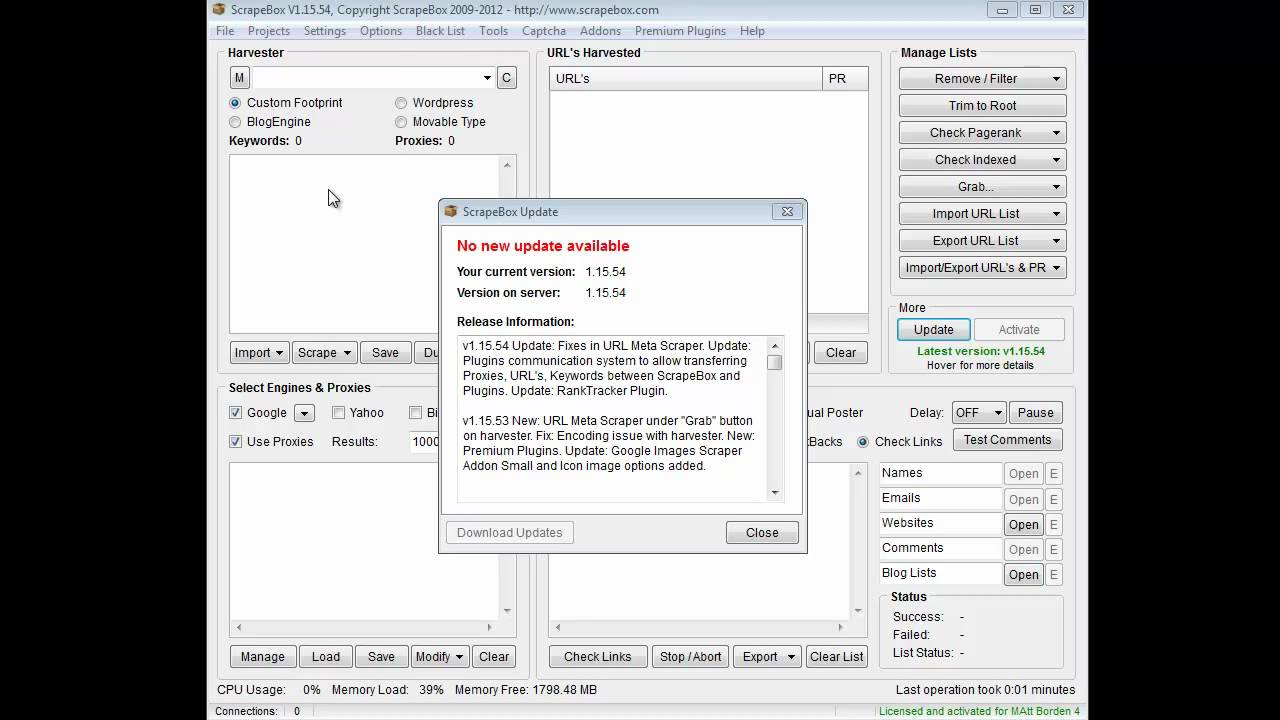Open the Delay OFF dropdown

click(978, 413)
